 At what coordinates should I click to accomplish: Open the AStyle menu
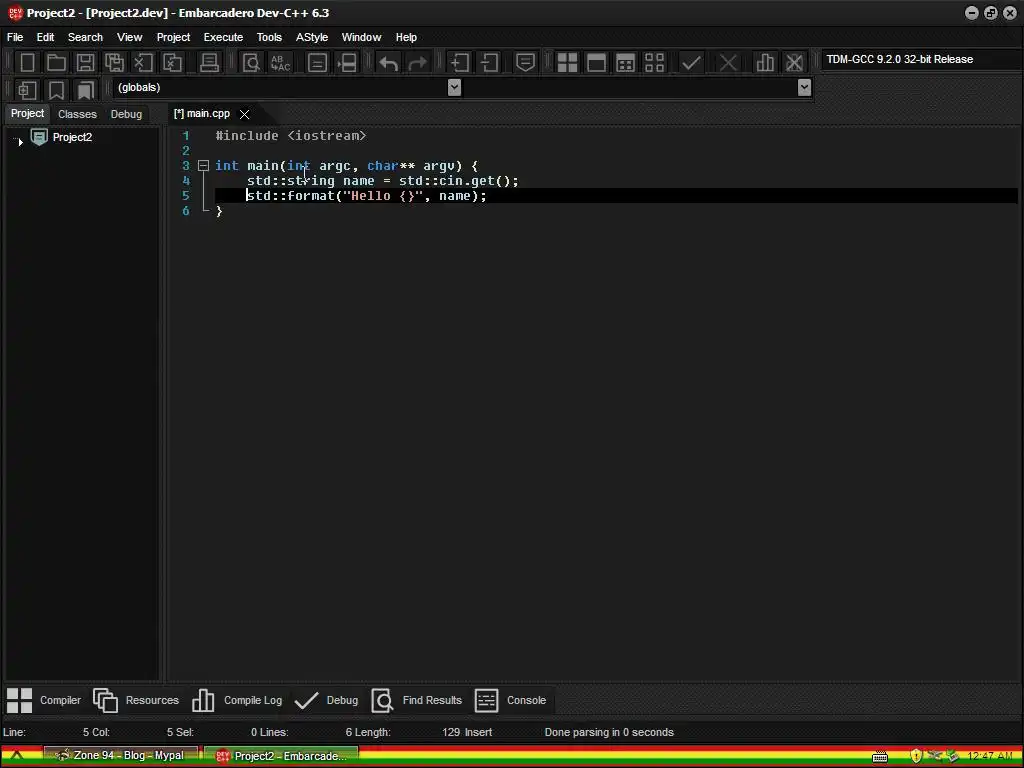(x=312, y=37)
